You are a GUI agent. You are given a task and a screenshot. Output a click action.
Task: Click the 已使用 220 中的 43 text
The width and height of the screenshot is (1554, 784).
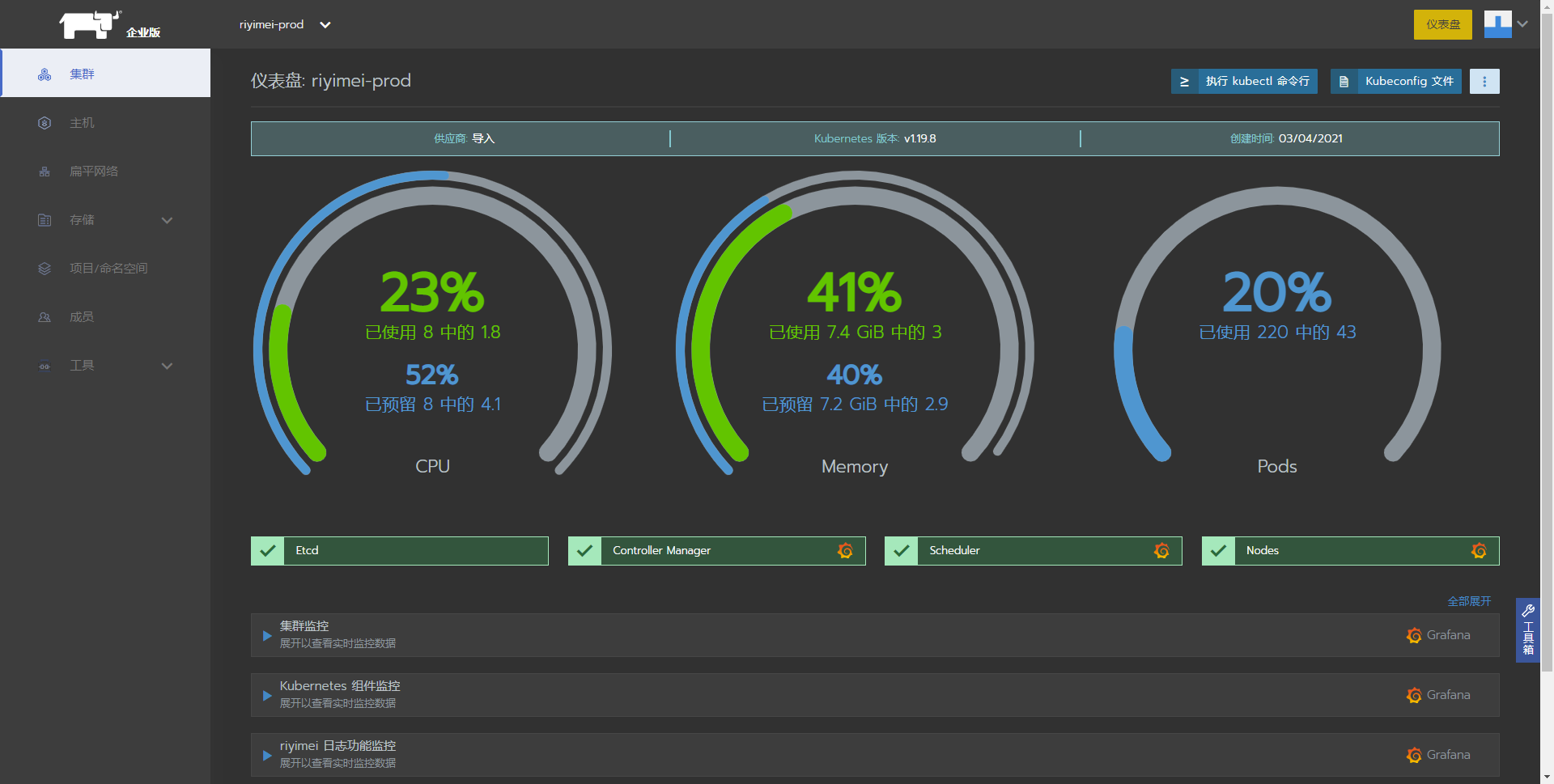tap(1277, 333)
